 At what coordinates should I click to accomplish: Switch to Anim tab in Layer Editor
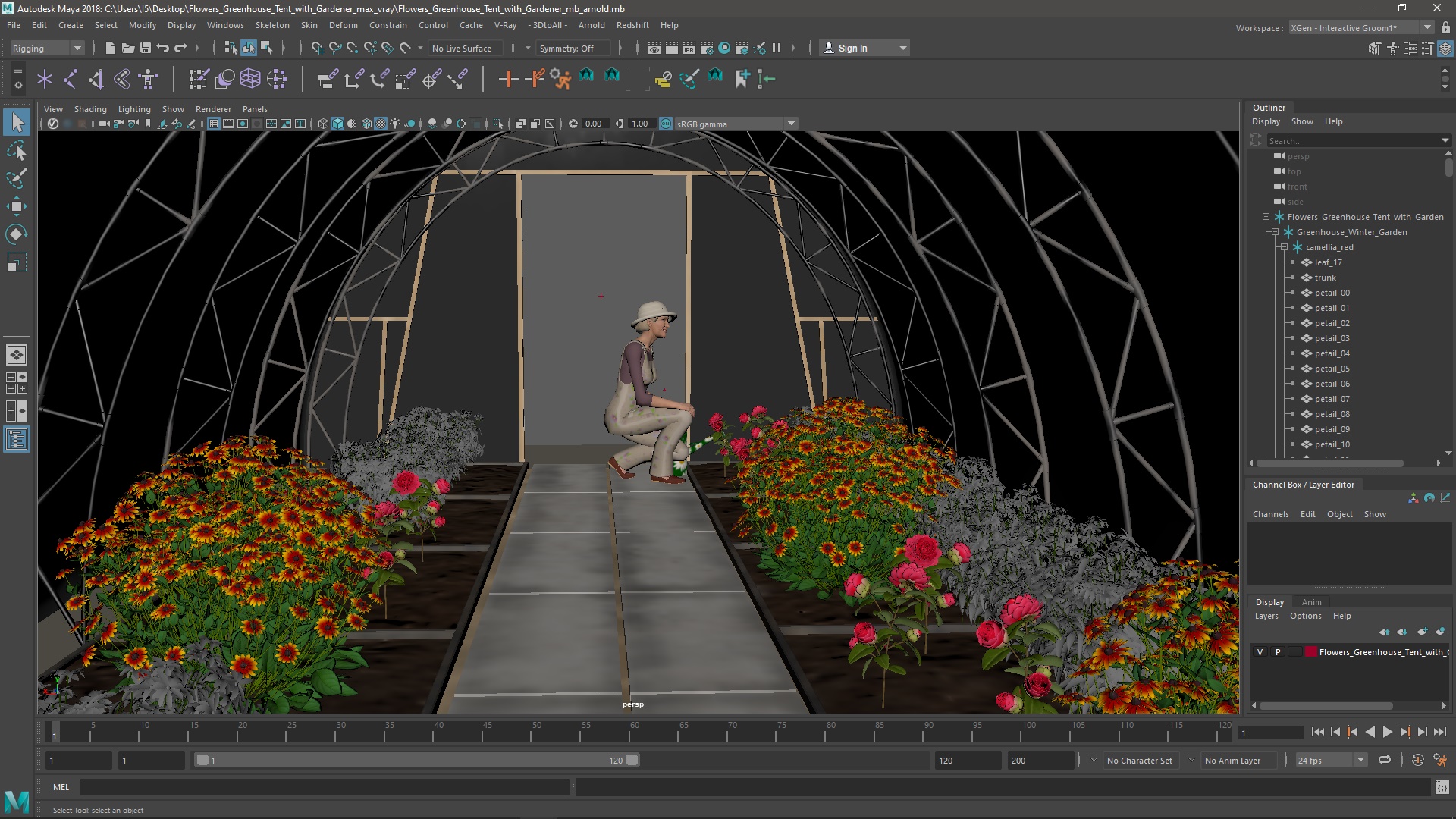(1311, 602)
